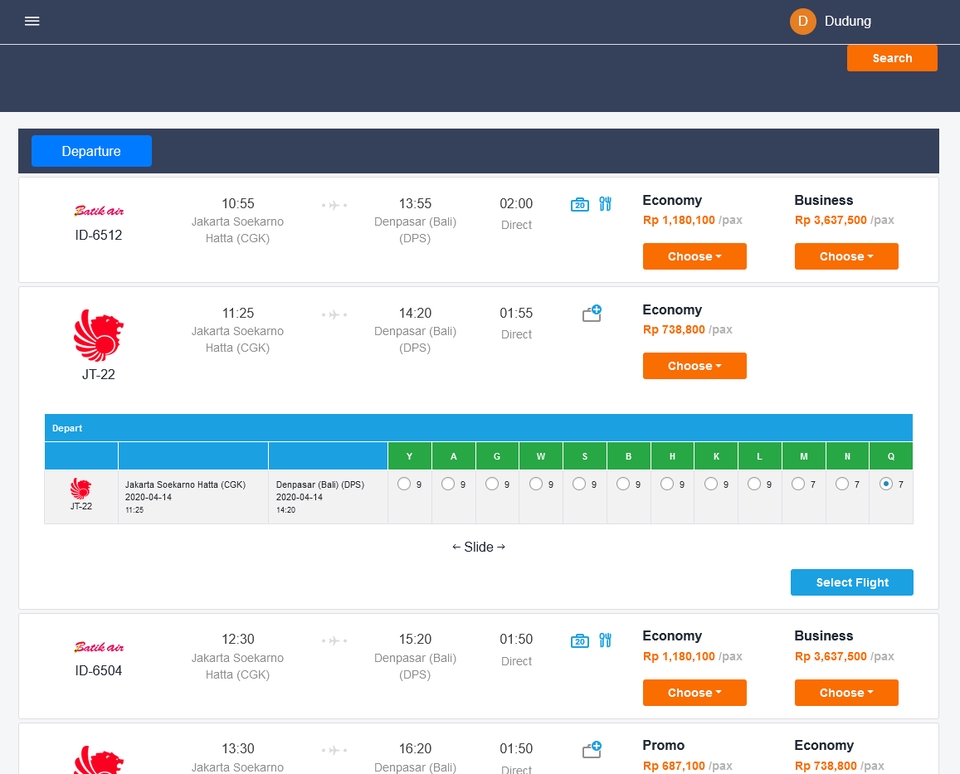Screen dimensions: 960x774
Task: Click the Lion Air logo above JT-22
Action: pos(98,336)
